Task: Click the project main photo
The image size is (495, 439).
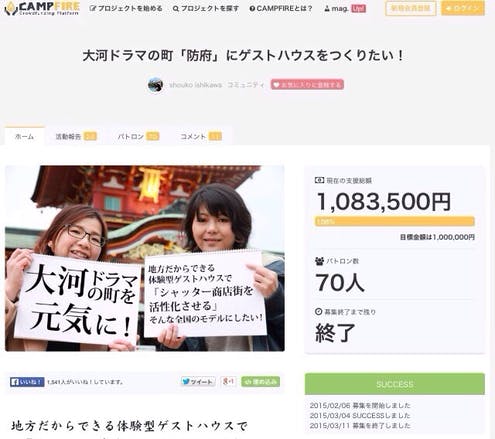Action: coord(145,258)
